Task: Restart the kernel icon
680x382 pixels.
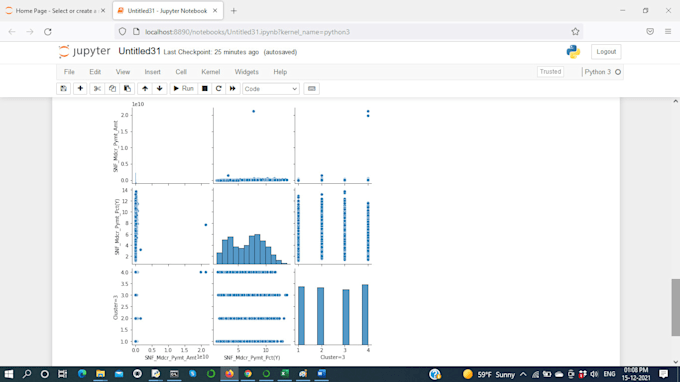Action: tap(219, 88)
